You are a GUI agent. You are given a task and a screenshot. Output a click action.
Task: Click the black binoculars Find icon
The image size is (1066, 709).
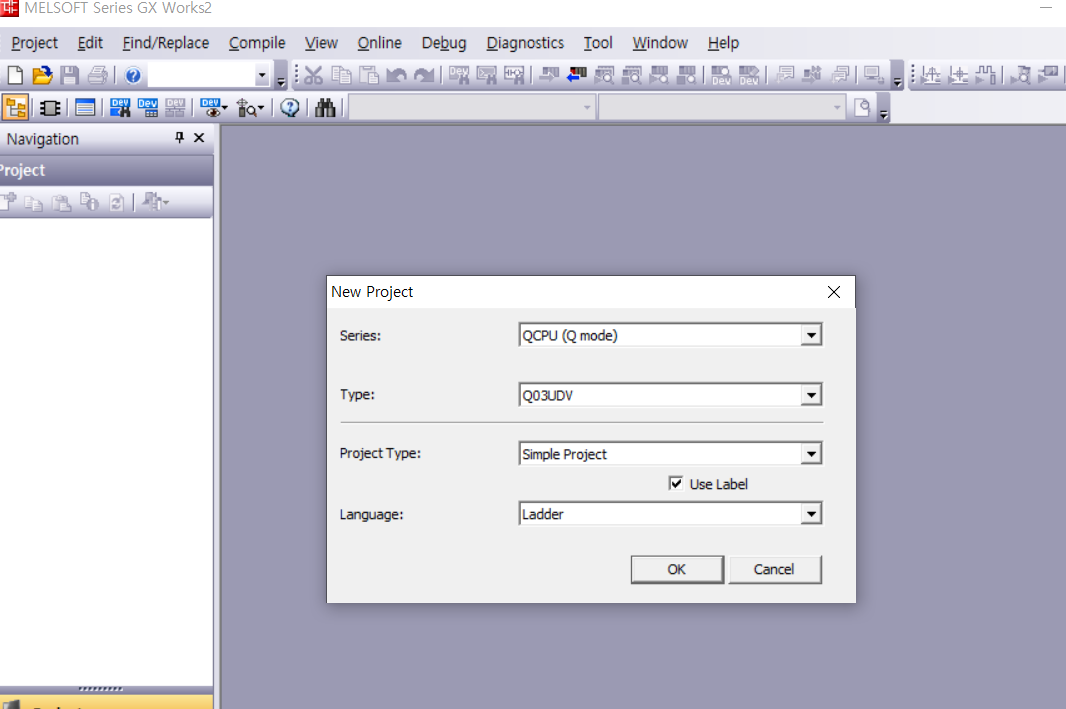(325, 107)
